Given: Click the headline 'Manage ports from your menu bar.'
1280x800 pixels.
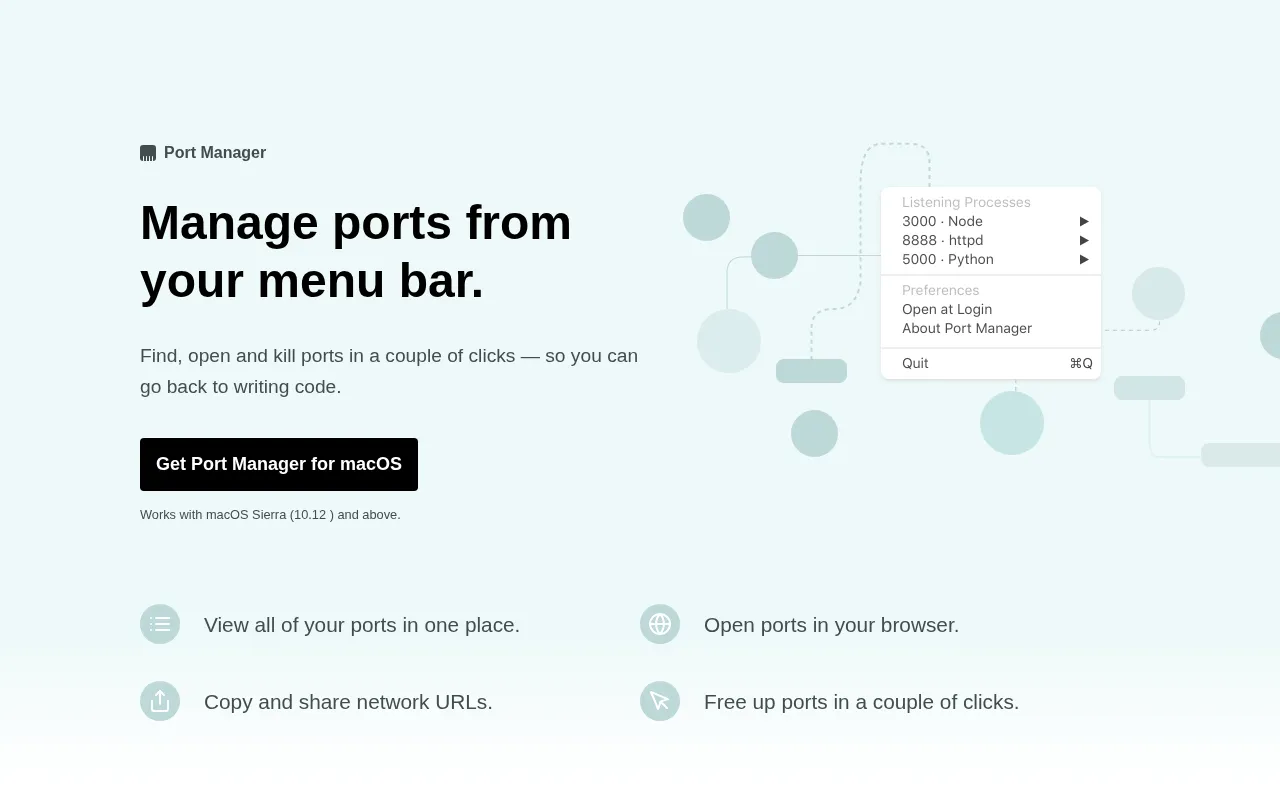Looking at the screenshot, I should 356,251.
